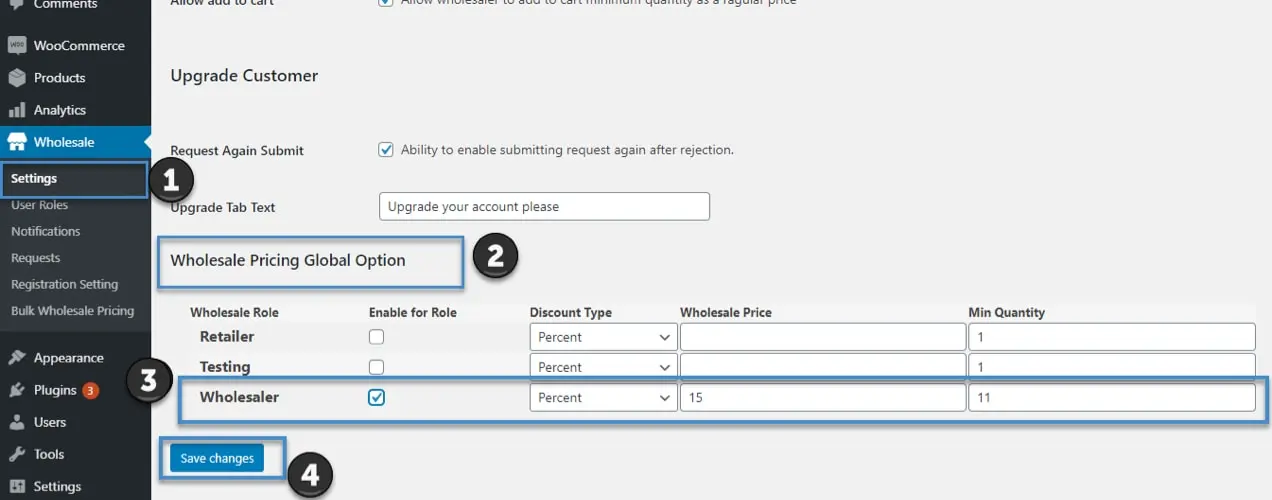Screen dimensions: 1272x500
Task: Click the Appearance paintbrush icon
Action: 16,358
